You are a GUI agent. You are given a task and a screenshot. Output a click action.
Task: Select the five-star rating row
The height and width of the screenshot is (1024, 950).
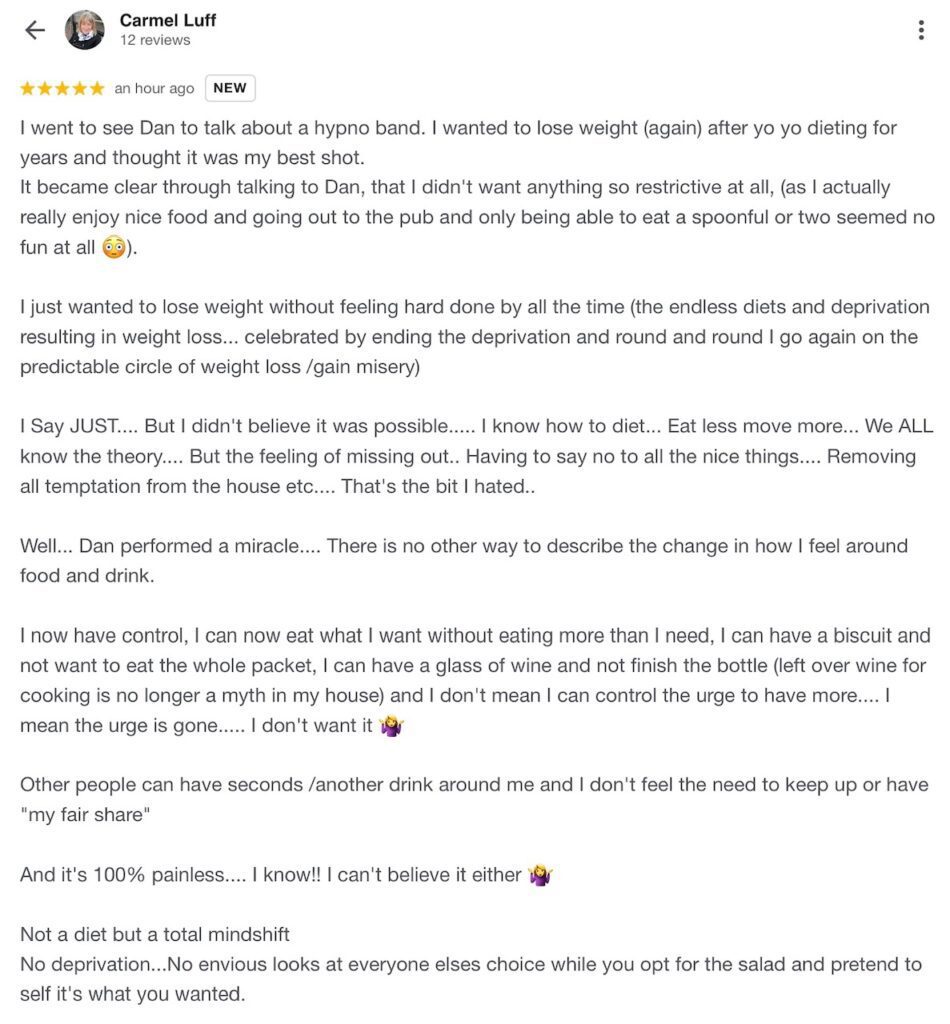pyautogui.click(x=64, y=88)
